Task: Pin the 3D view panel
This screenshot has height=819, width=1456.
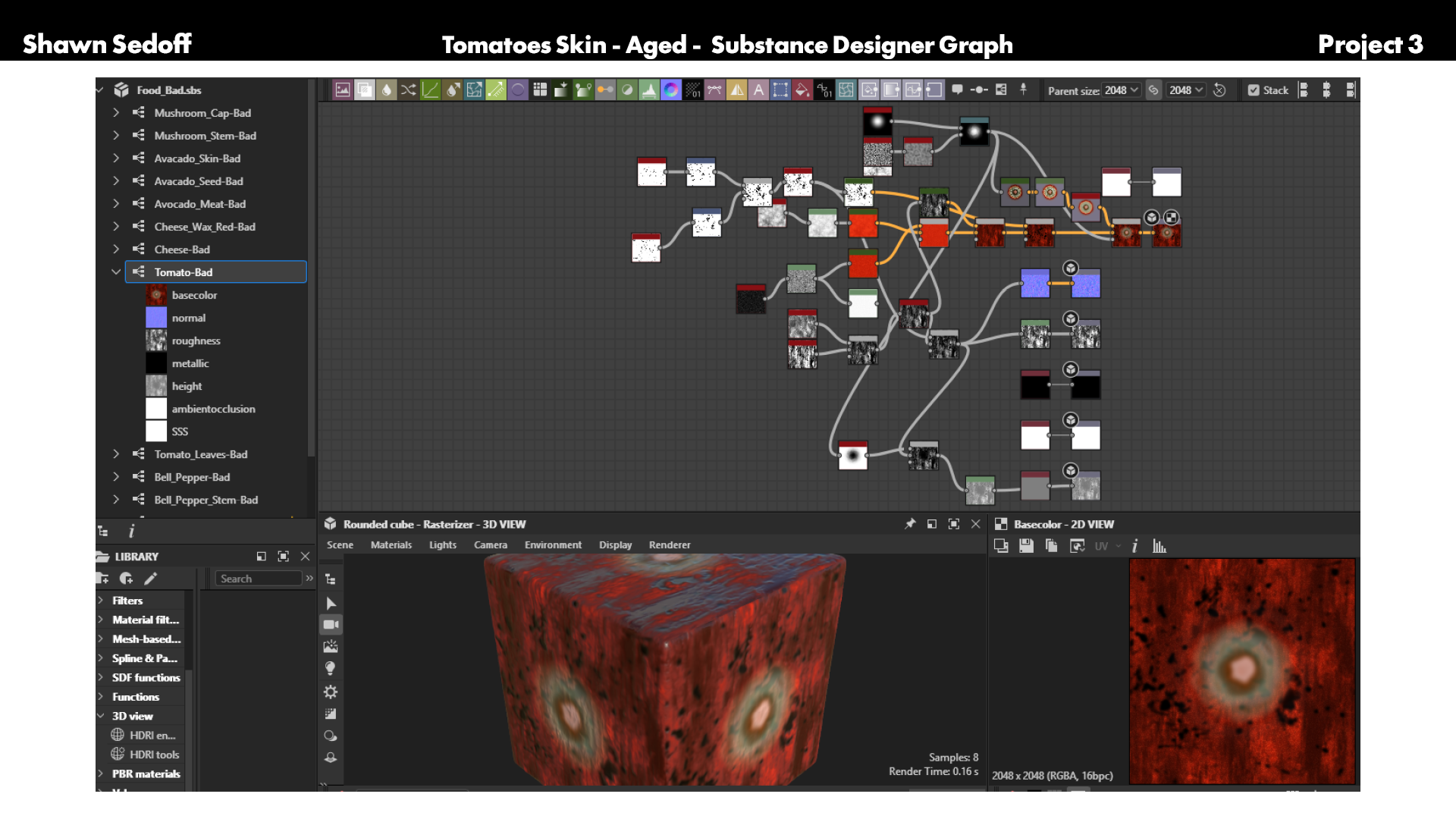Action: point(910,524)
